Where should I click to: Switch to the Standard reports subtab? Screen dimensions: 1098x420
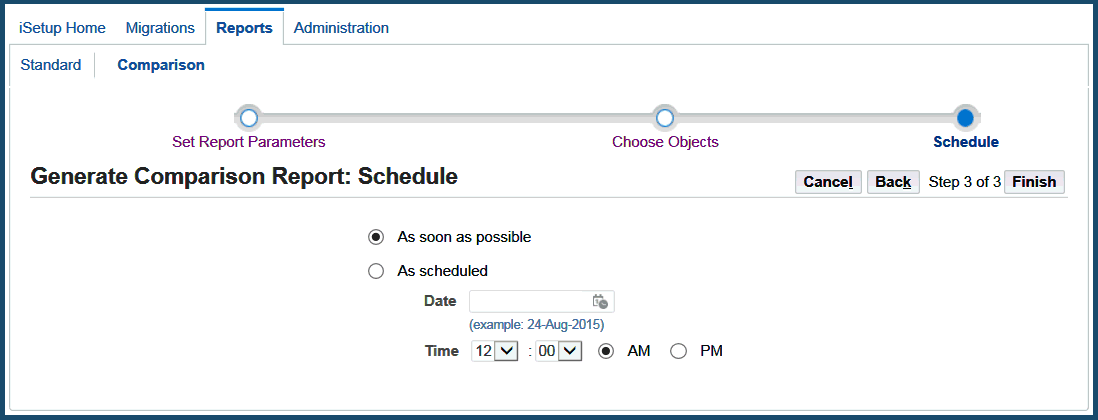coord(51,65)
